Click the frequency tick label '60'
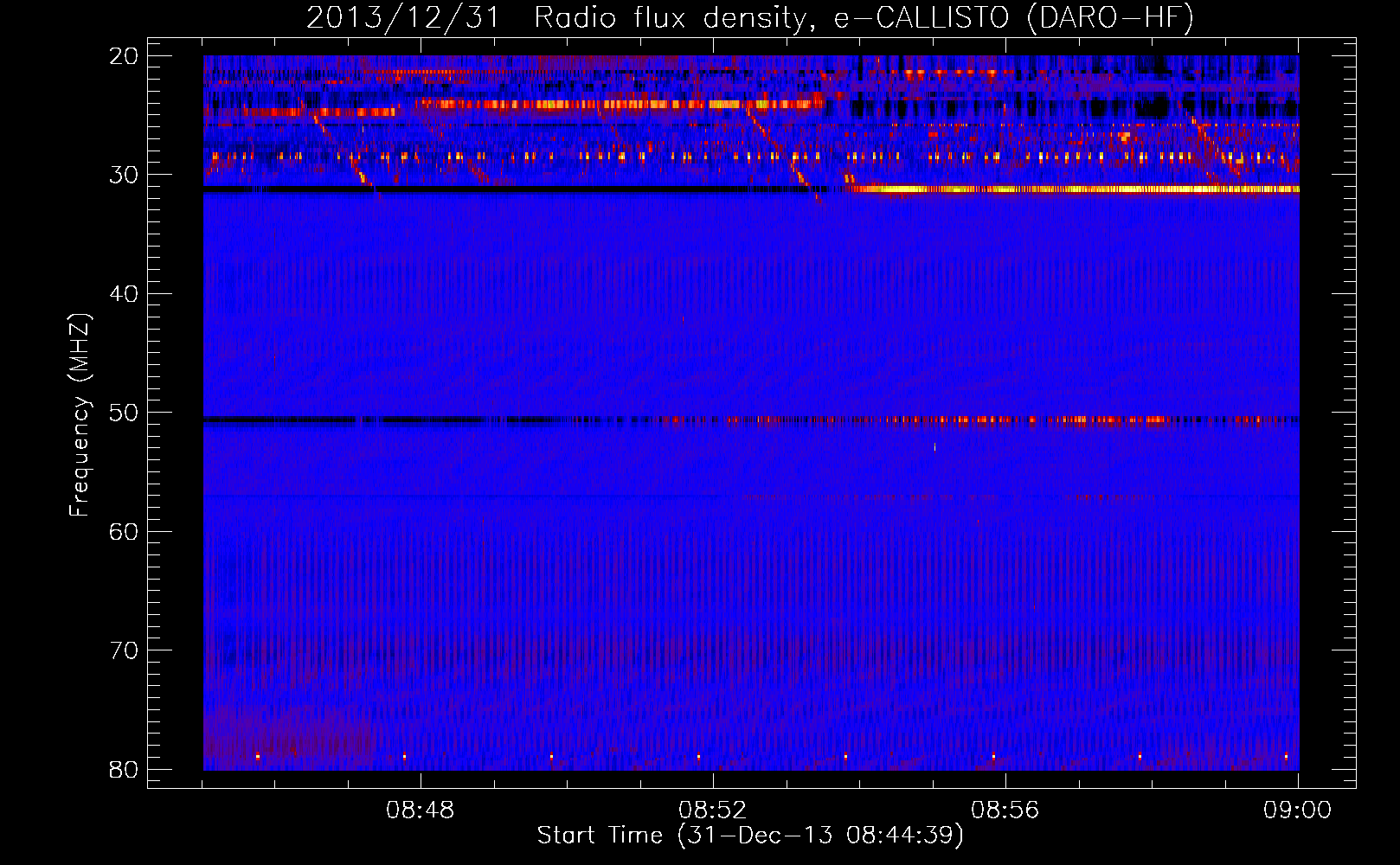1400x865 pixels. (124, 531)
